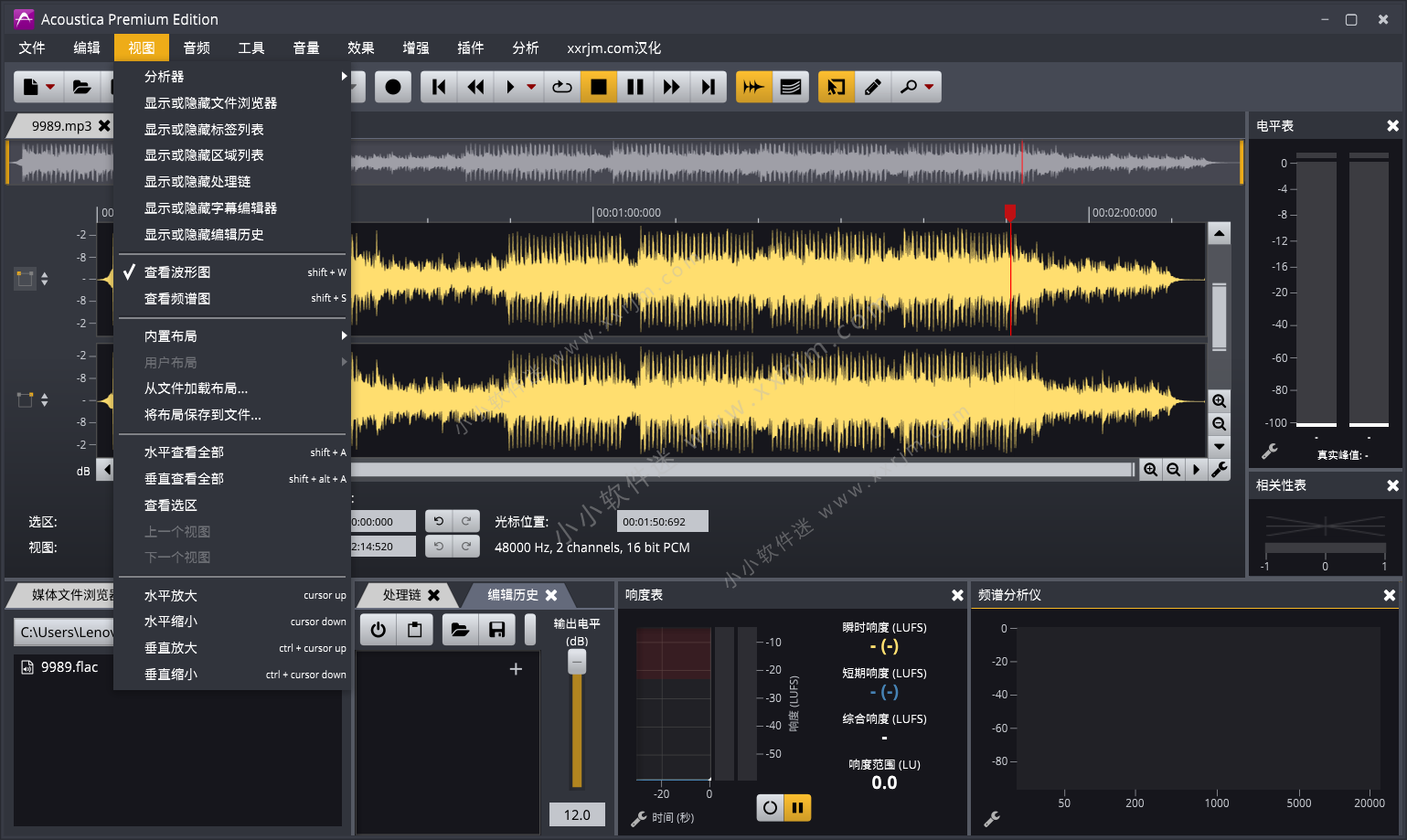Open the zoom tool dropdown arrow
Viewport: 1407px width, 840px height.
pos(930,87)
